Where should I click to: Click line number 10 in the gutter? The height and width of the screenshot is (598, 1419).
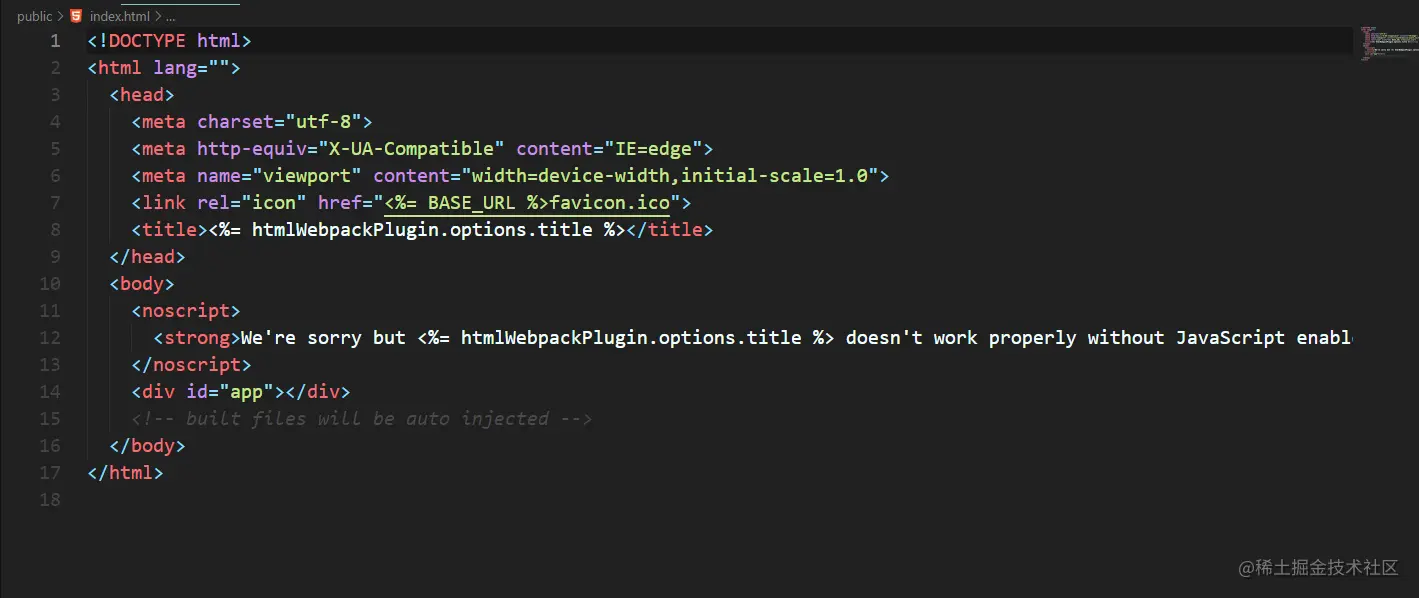[x=50, y=284]
